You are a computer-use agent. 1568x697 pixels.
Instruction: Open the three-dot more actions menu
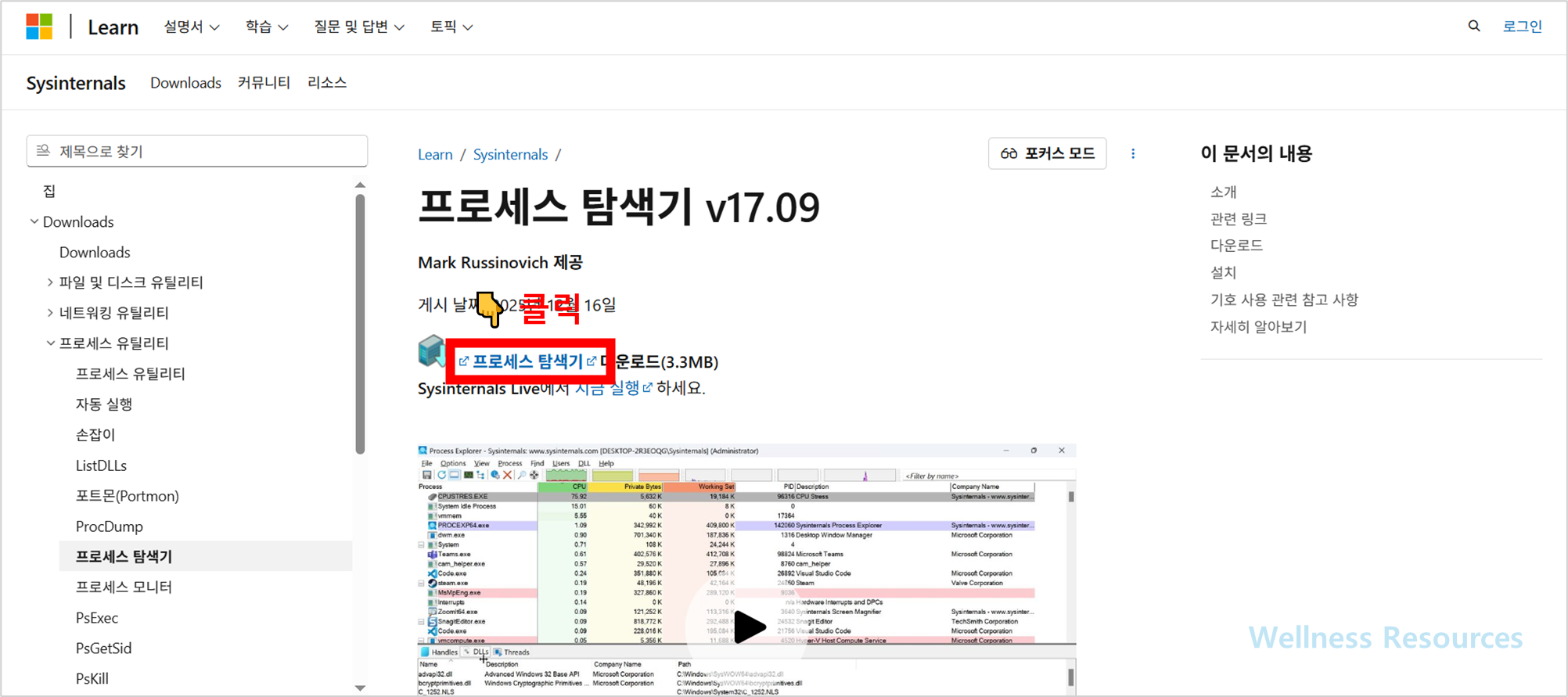pyautogui.click(x=1133, y=153)
